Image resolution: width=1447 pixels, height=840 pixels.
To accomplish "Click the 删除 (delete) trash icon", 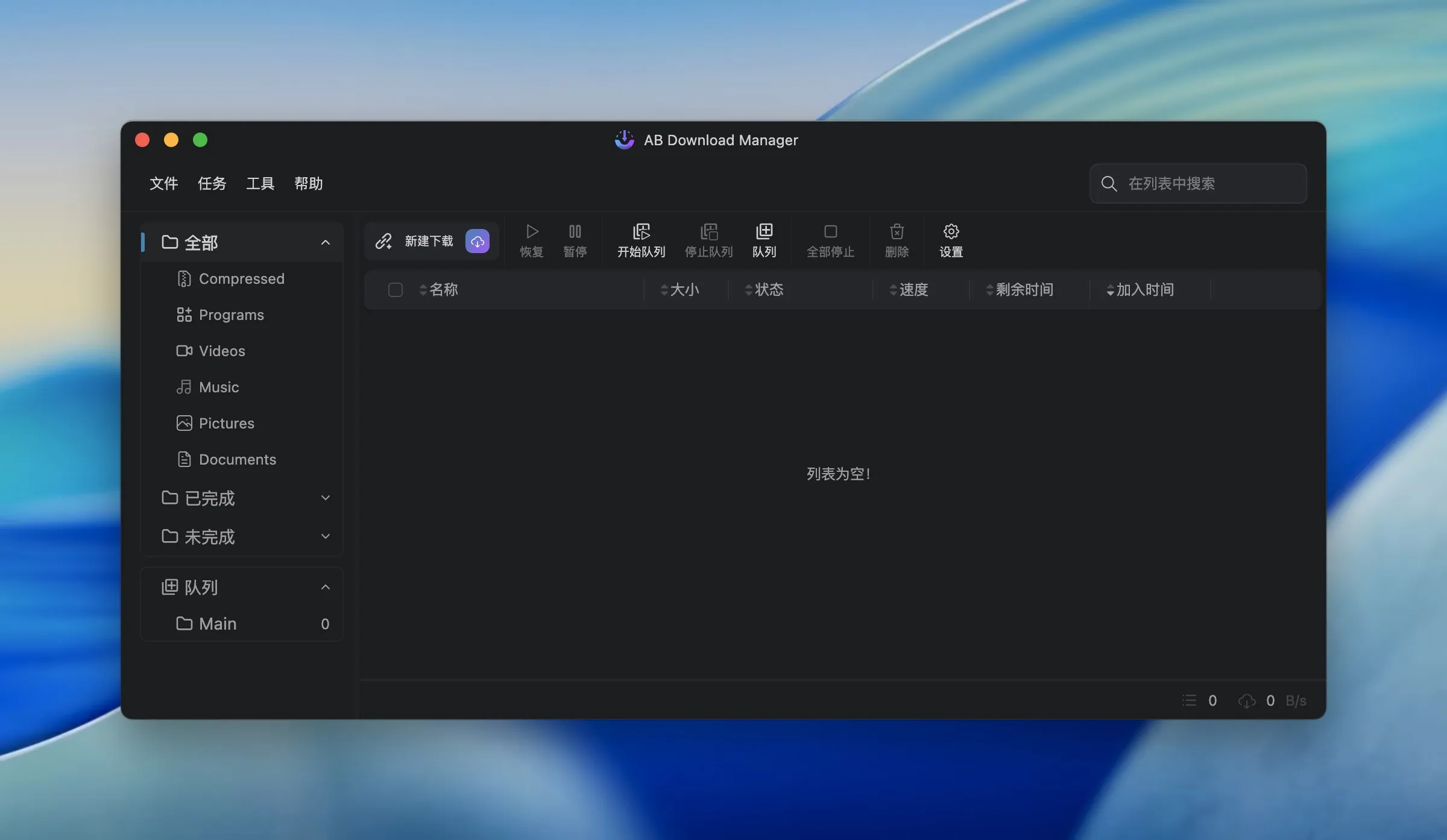I will [x=897, y=240].
